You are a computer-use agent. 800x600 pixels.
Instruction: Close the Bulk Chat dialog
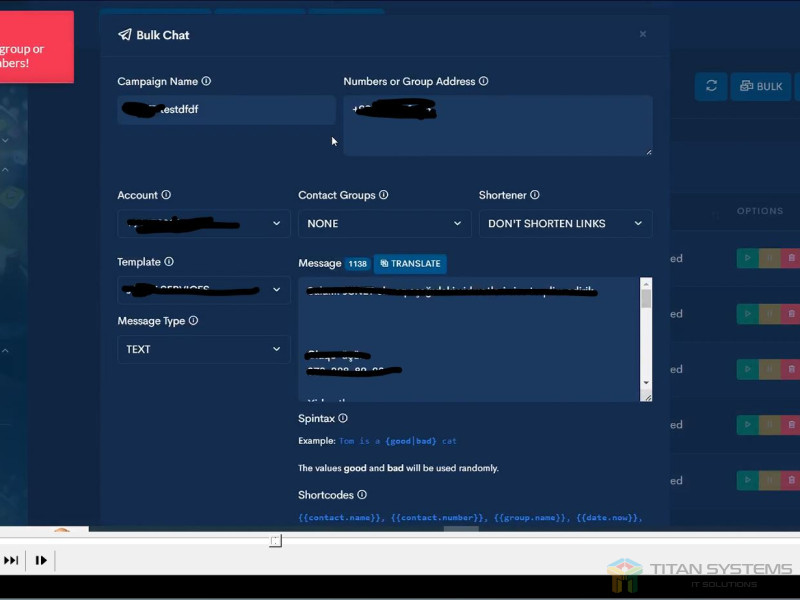643,34
